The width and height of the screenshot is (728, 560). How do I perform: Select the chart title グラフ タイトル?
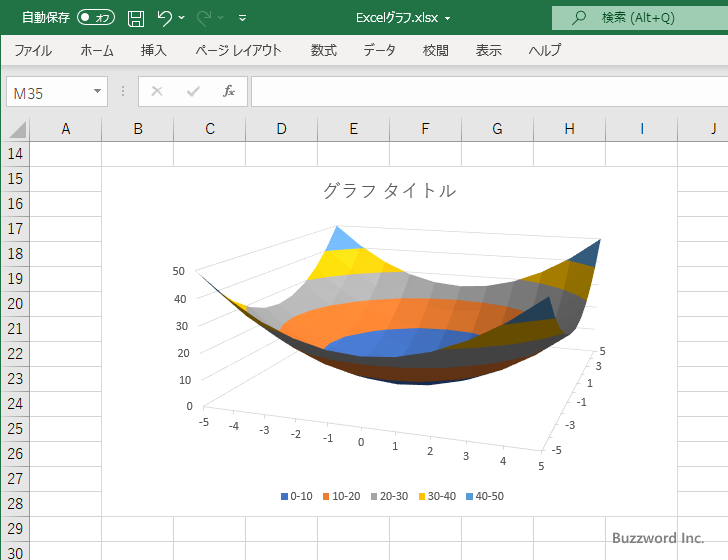389,190
